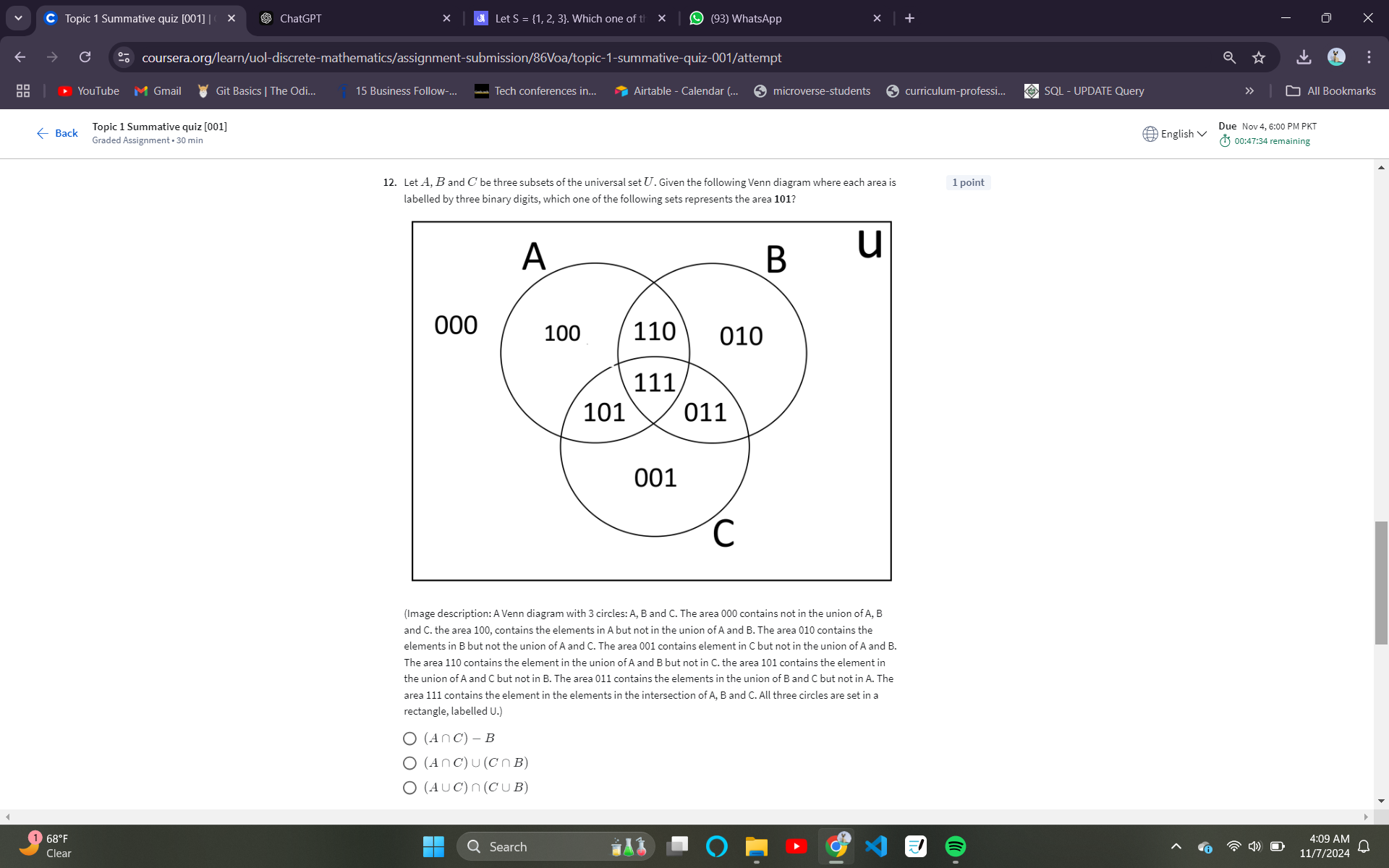The width and height of the screenshot is (1389, 868).
Task: Click the download icon in browser toolbar
Action: click(1303, 57)
